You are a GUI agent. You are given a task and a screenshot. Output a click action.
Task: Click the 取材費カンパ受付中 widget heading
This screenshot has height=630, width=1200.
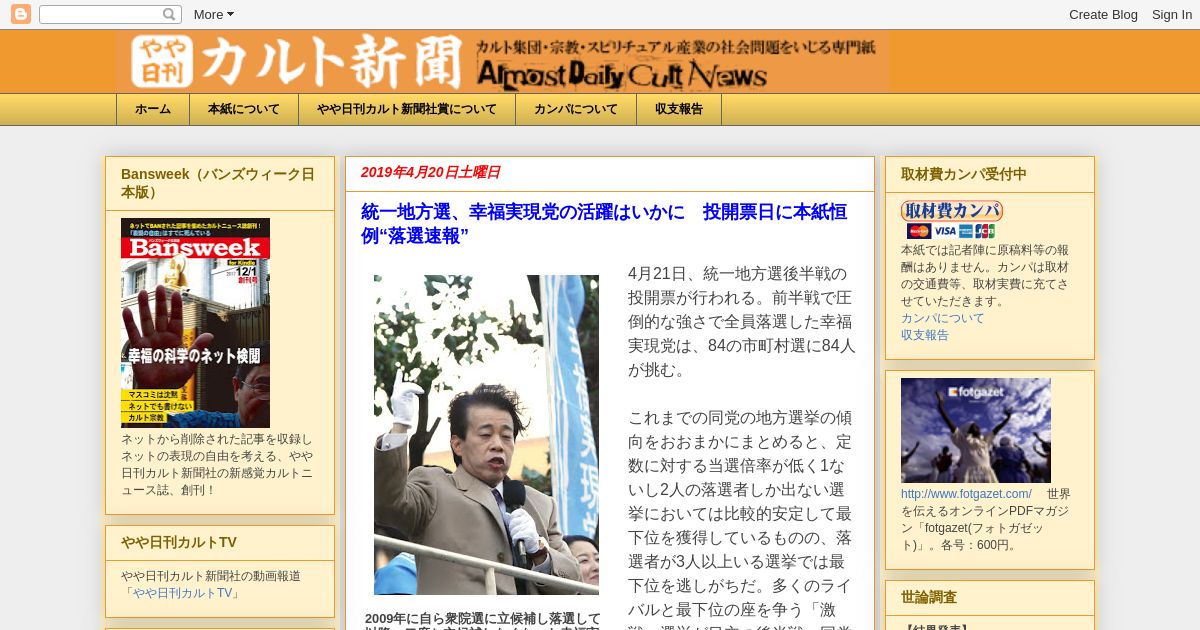(964, 174)
